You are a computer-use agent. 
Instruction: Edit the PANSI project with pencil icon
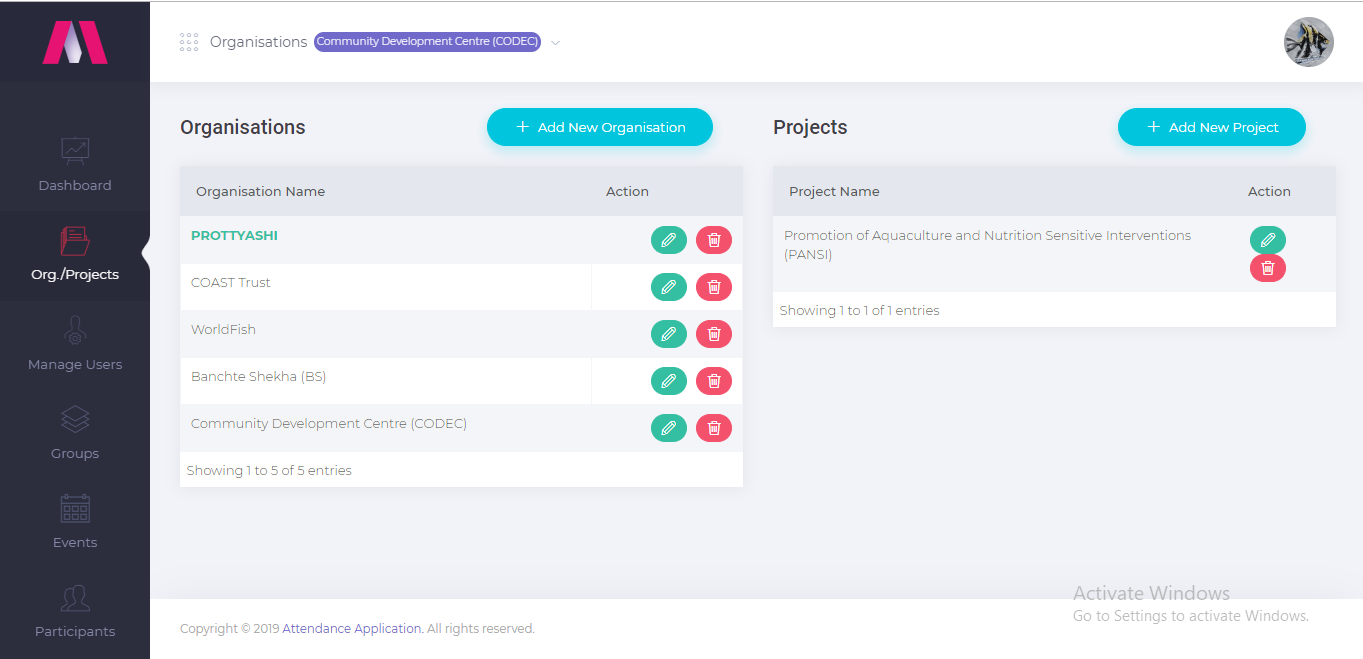[1268, 240]
